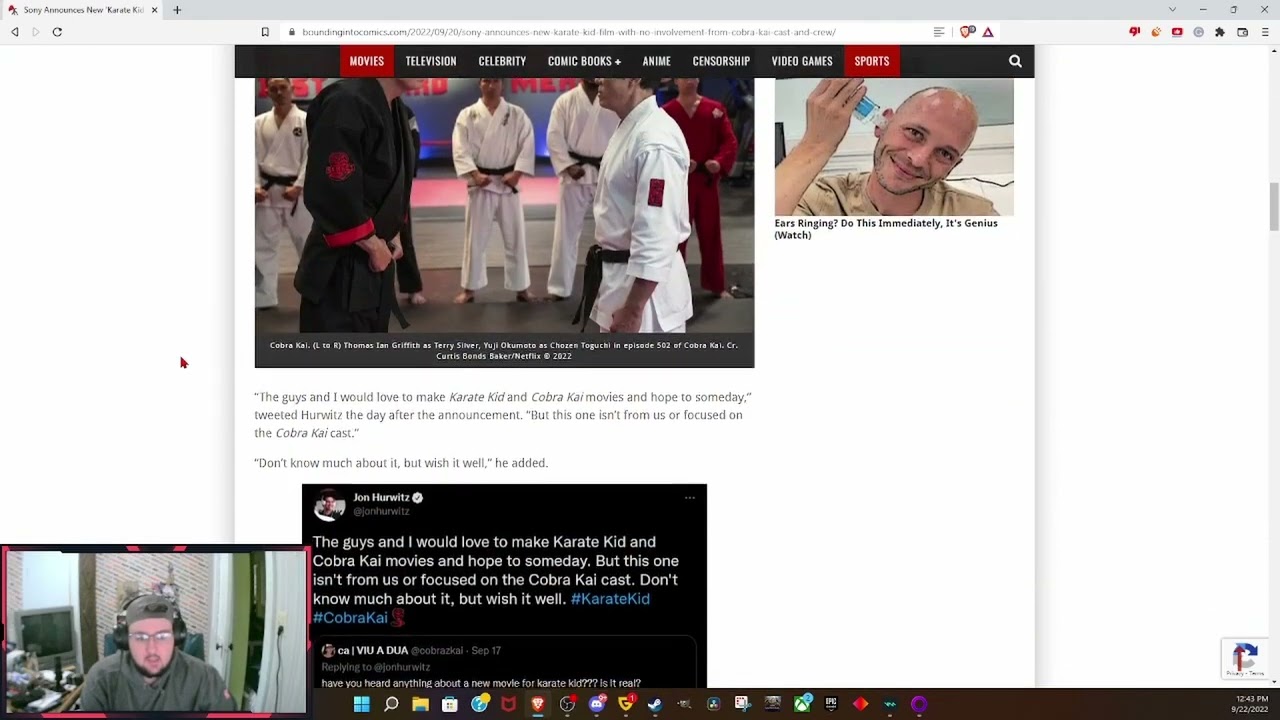
Task: Open the Jon Hurwitz tweet options menu
Action: (690, 498)
